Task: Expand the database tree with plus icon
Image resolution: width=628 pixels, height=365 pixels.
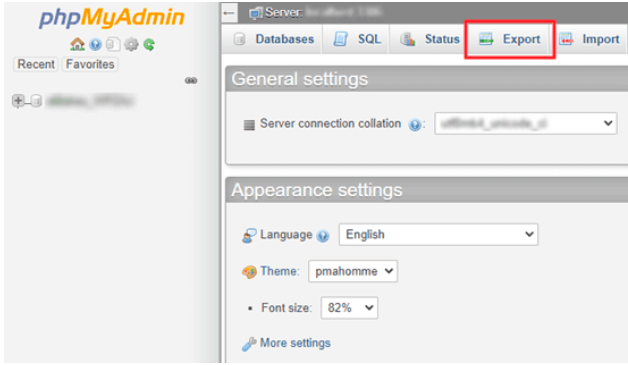Action: pos(18,101)
